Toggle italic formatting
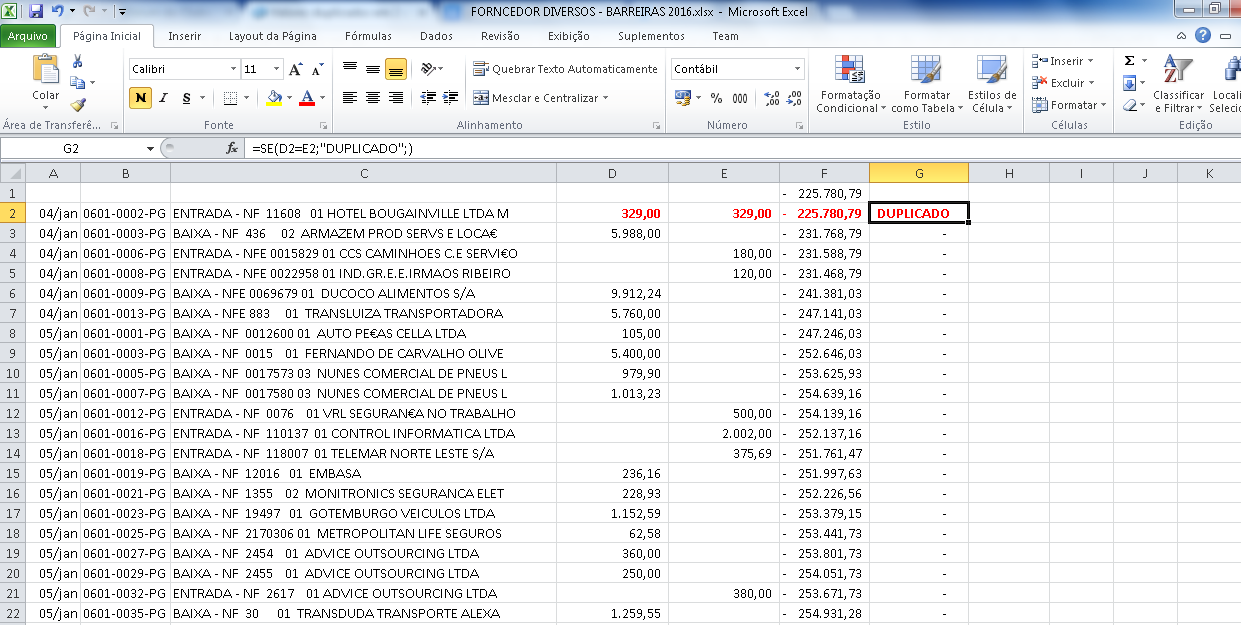 click(x=164, y=98)
